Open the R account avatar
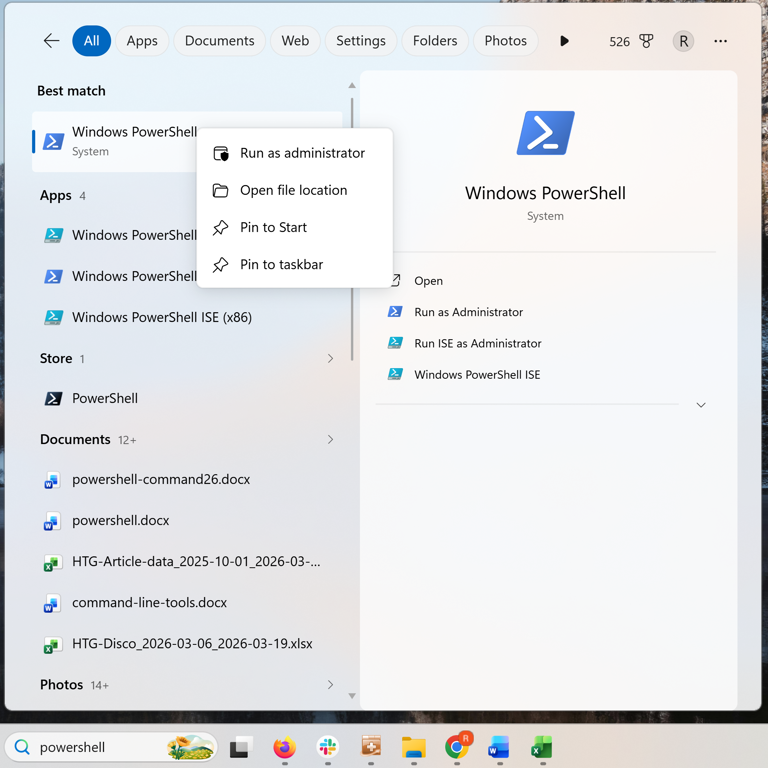Image resolution: width=768 pixels, height=768 pixels. point(683,41)
